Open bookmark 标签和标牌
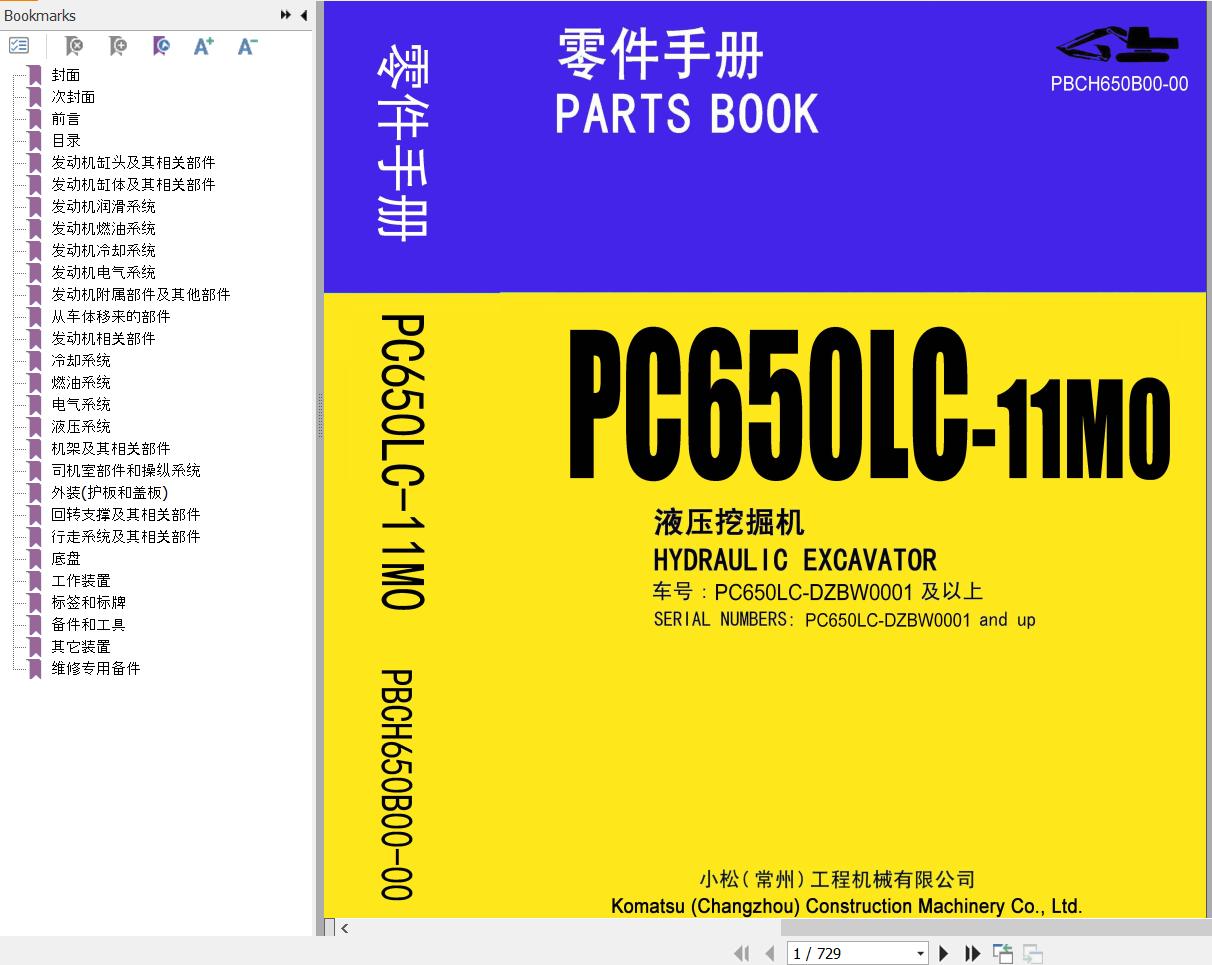The width and height of the screenshot is (1212, 965). tap(88, 603)
